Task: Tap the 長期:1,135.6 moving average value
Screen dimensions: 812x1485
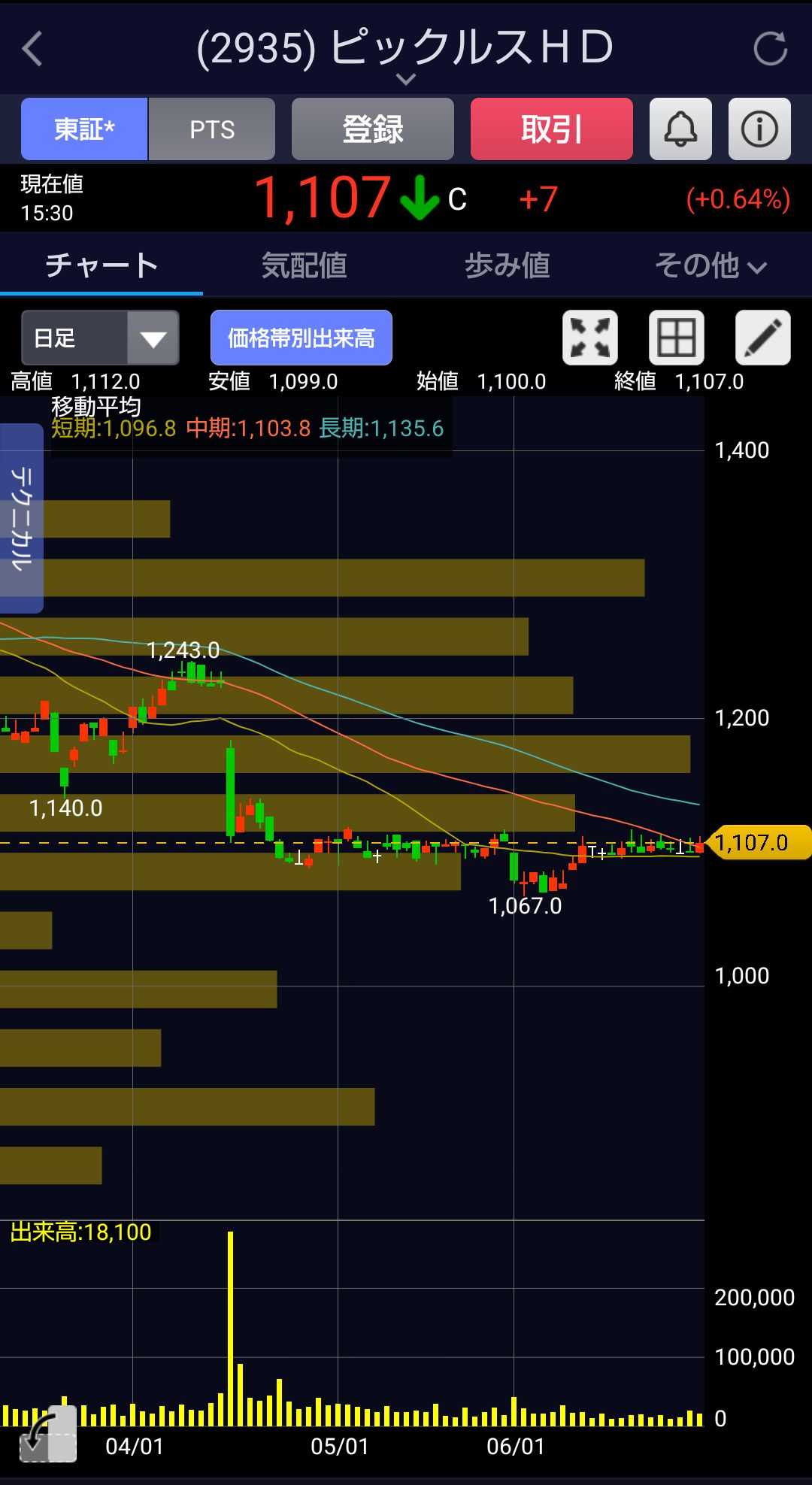Action: coord(381,429)
